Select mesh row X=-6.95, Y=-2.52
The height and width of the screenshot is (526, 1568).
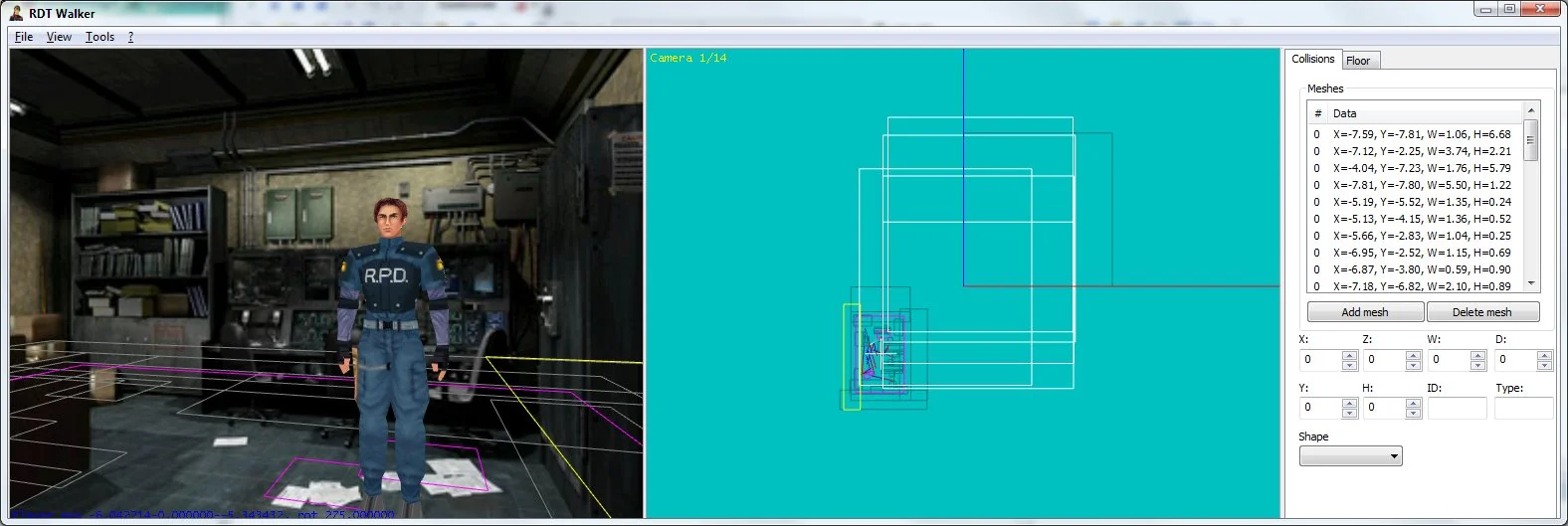point(1416,253)
